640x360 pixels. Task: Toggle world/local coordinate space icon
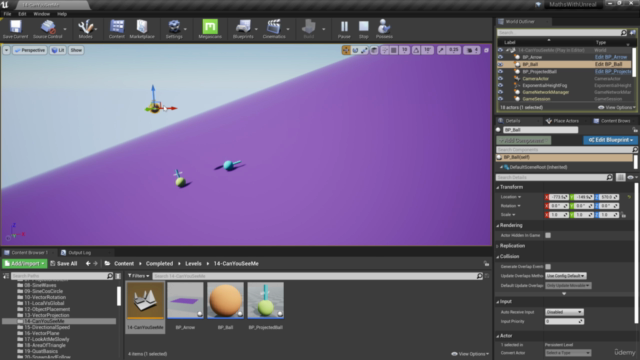374,50
